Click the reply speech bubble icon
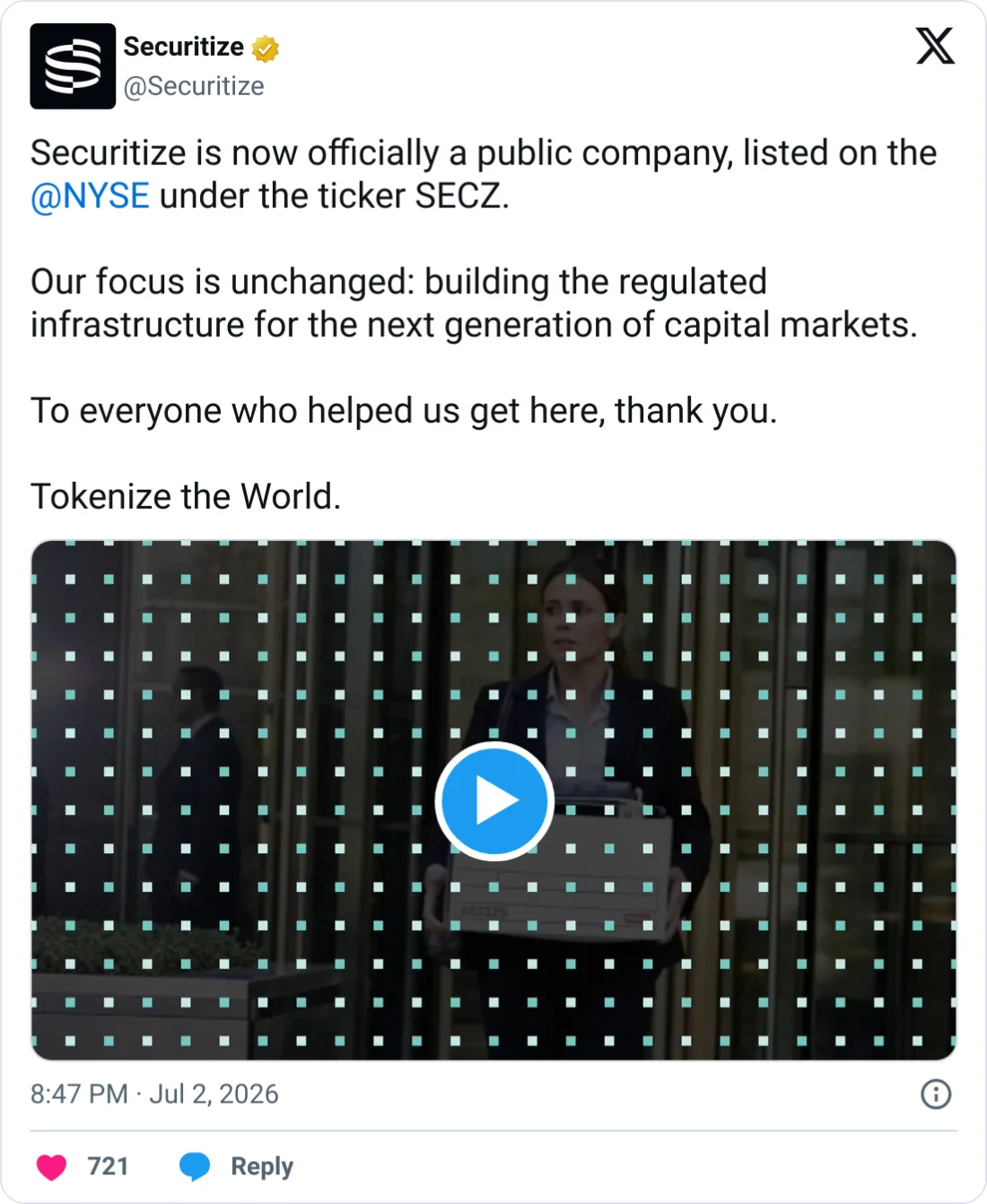 click(x=195, y=1166)
